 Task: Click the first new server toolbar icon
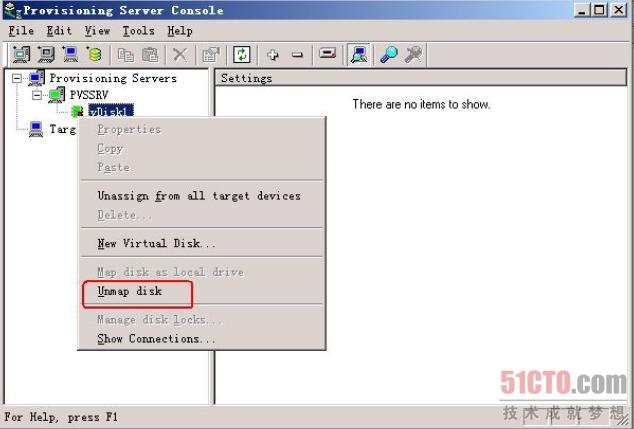click(21, 54)
